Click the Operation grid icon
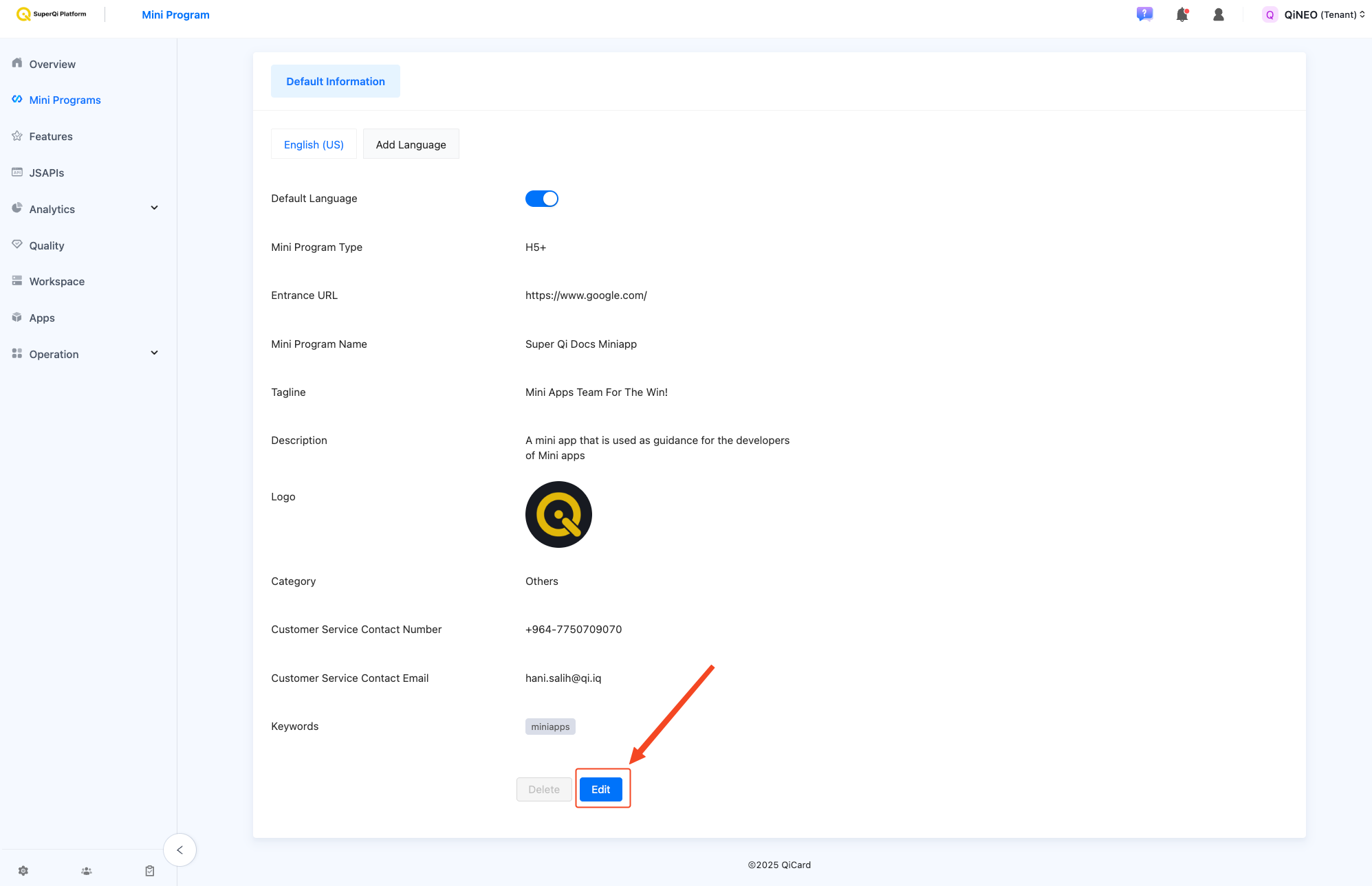1372x886 pixels. [17, 353]
